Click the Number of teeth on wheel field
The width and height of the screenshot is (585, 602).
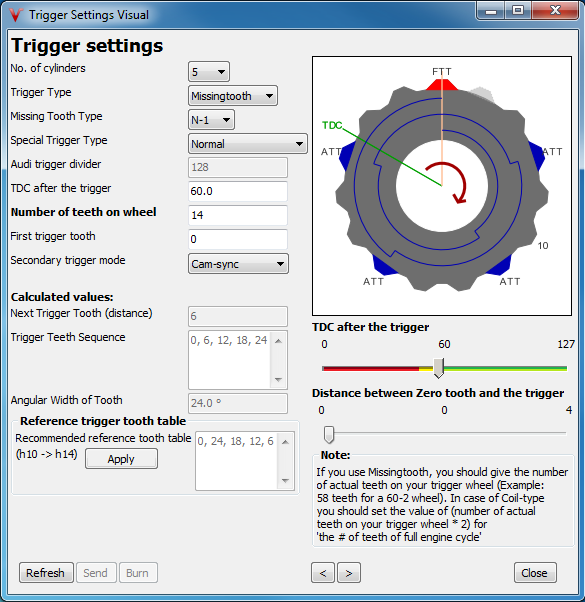(238, 215)
